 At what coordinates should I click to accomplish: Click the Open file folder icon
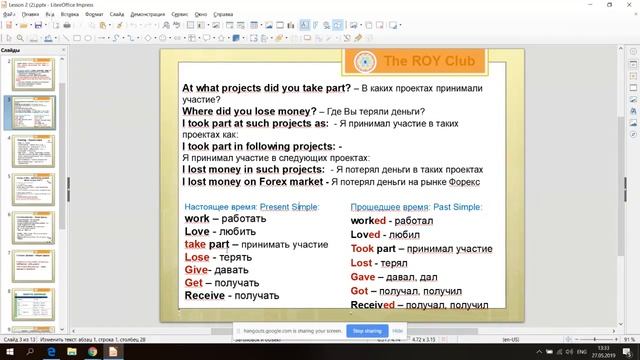[x=23, y=25]
